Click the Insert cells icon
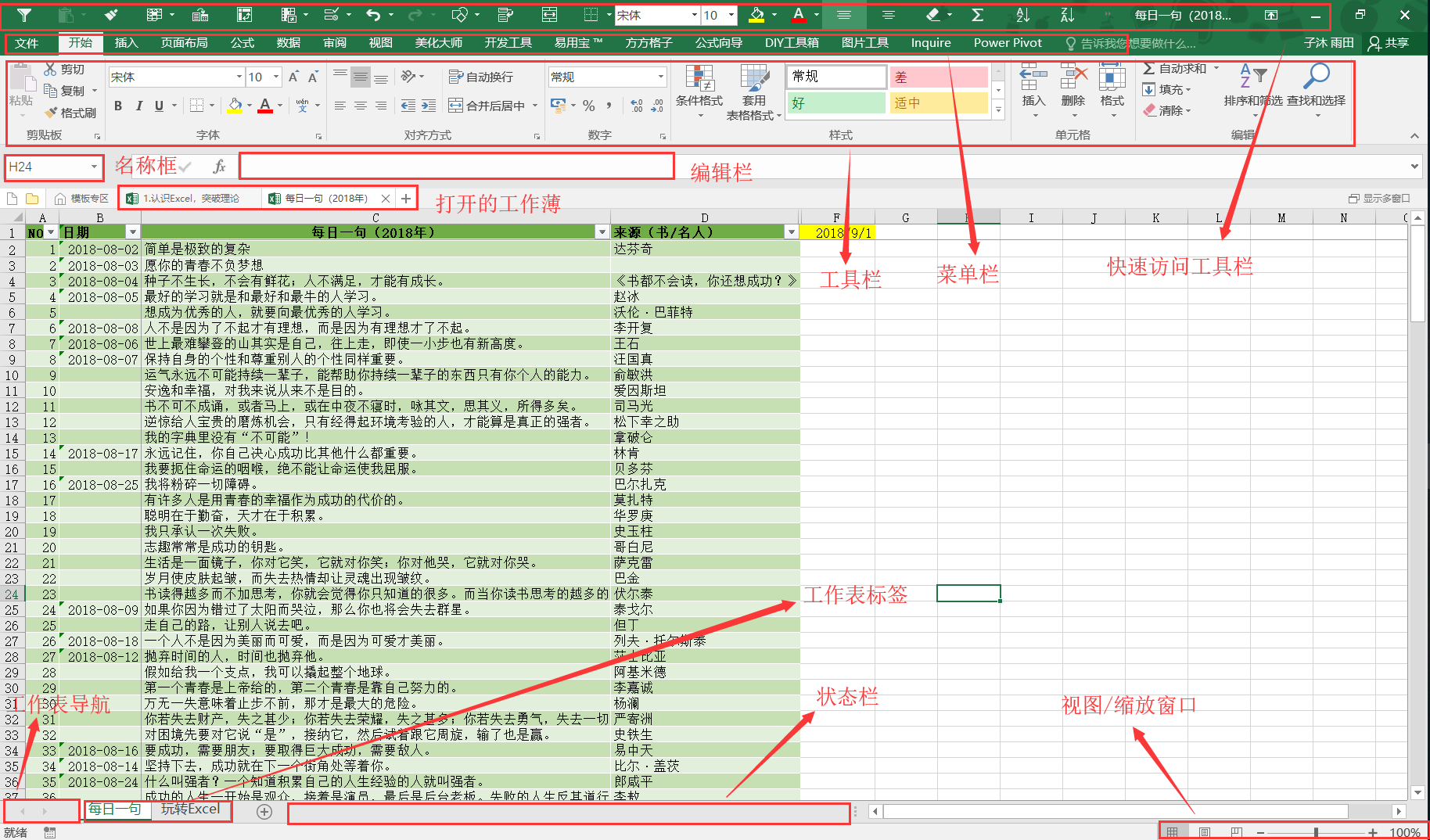The width and height of the screenshot is (1430, 840). coord(1033,78)
